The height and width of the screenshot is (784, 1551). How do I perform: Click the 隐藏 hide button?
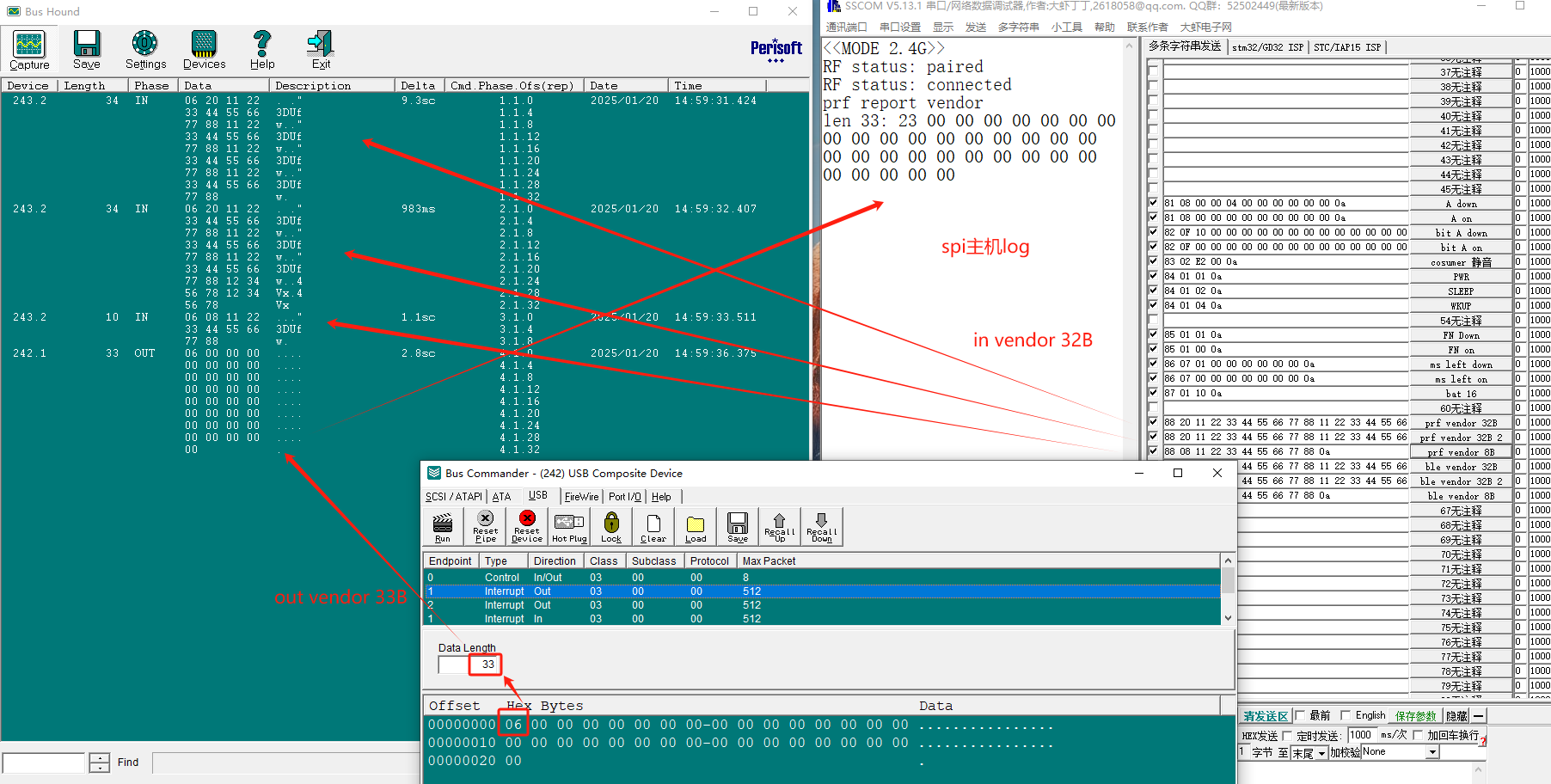tap(1456, 716)
